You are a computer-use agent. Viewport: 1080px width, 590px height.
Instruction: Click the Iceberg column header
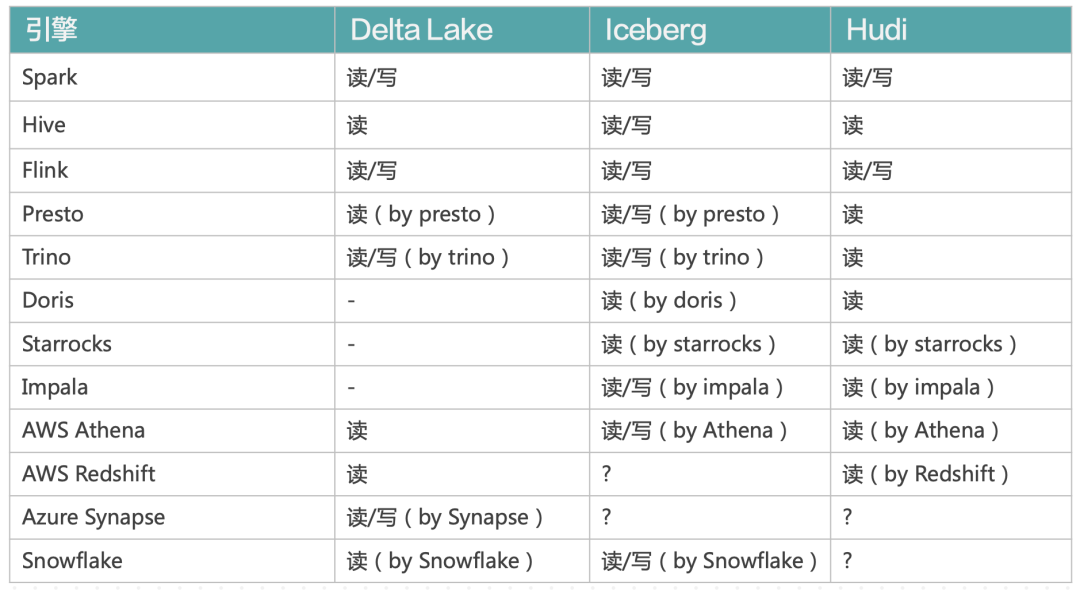655,29
